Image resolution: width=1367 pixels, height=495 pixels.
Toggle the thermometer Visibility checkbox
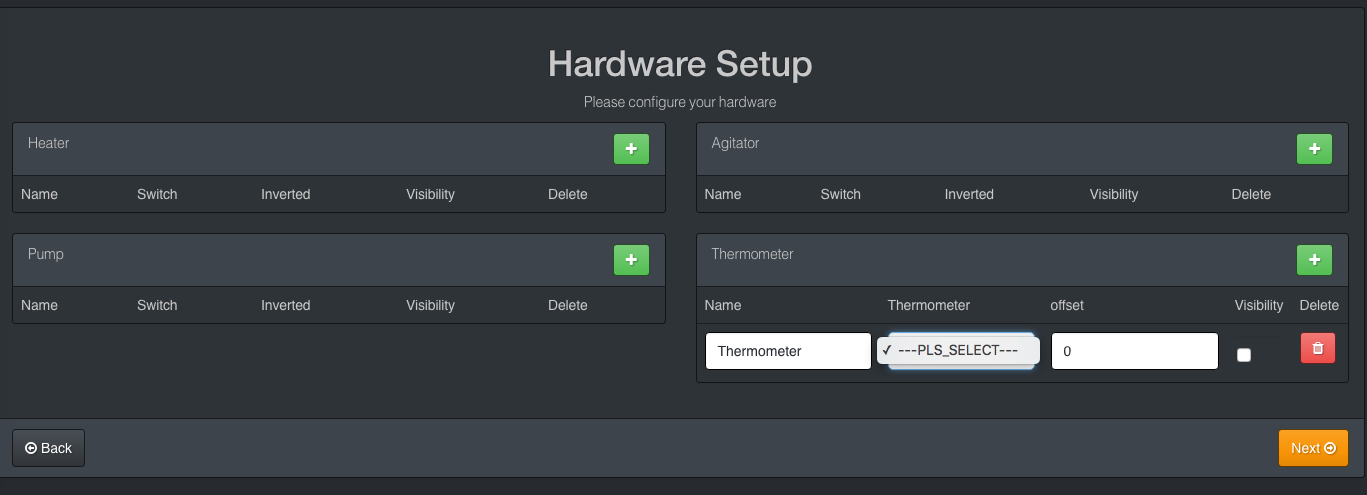coord(1244,354)
